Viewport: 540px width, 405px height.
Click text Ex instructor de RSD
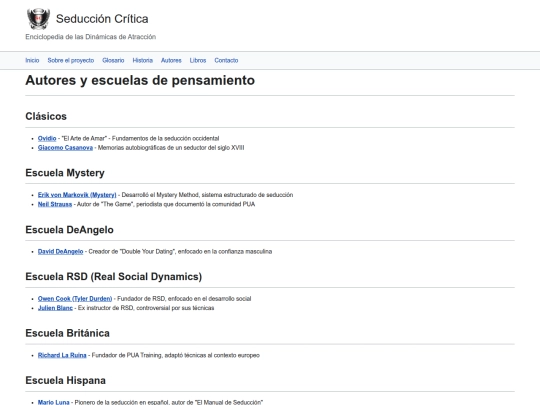coord(146,308)
